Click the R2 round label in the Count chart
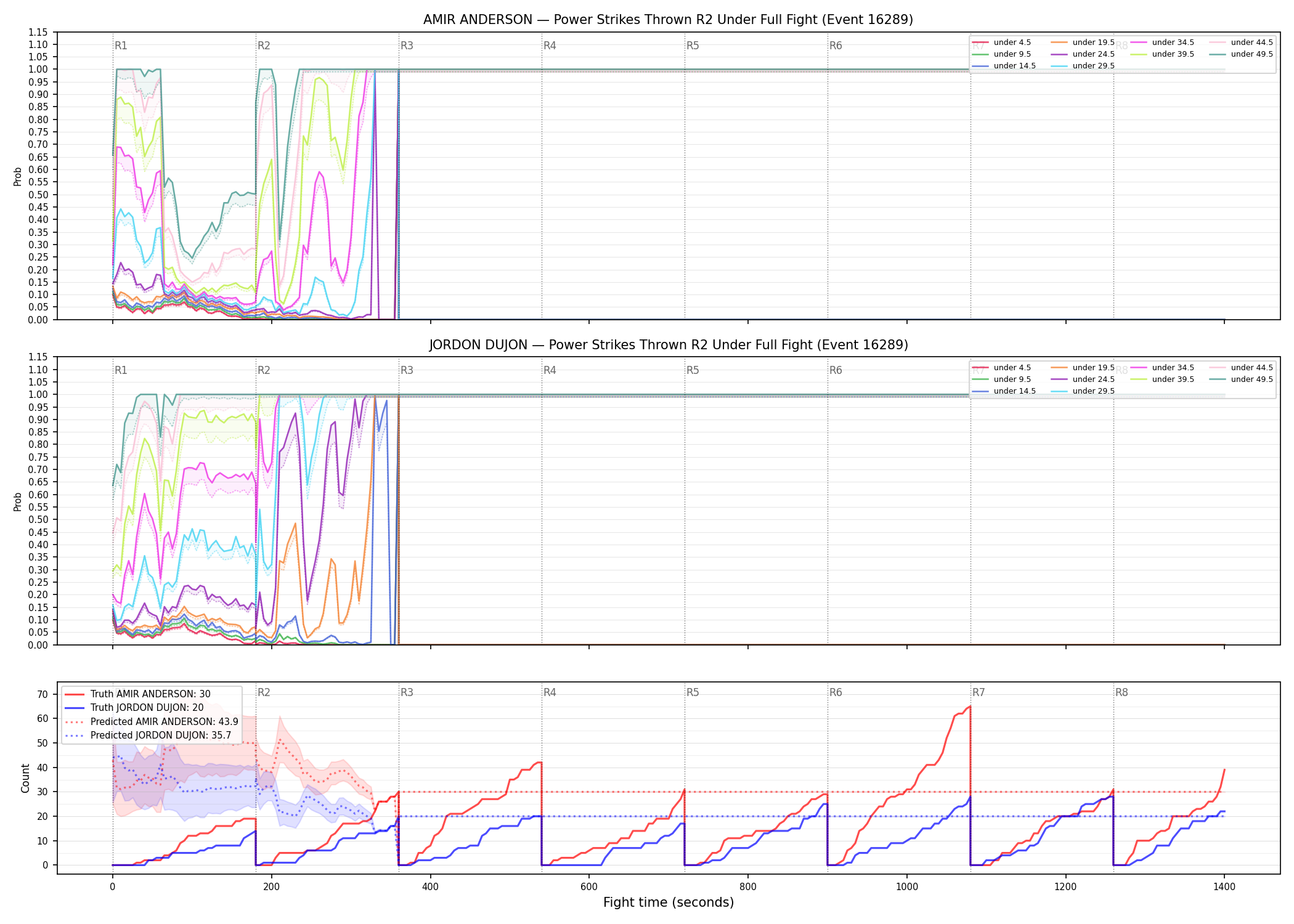1294x924 pixels. pos(264,692)
